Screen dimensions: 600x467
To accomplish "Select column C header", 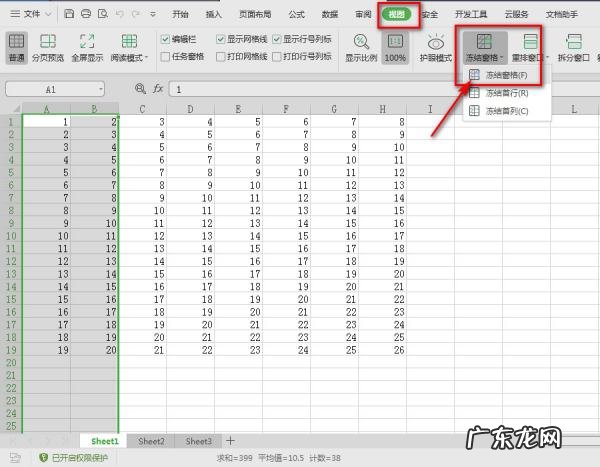I will (142, 109).
